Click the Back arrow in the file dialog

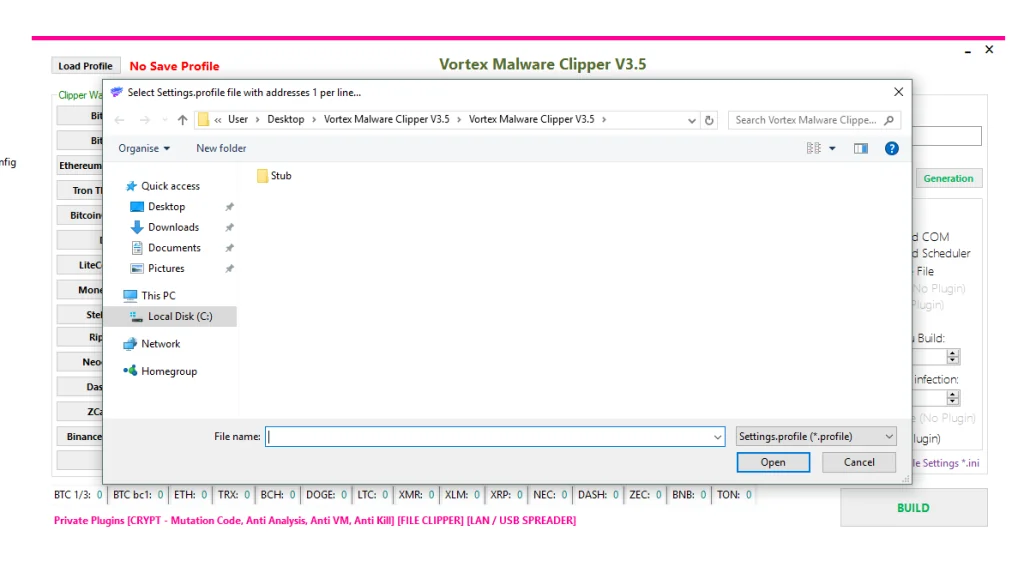pos(120,120)
